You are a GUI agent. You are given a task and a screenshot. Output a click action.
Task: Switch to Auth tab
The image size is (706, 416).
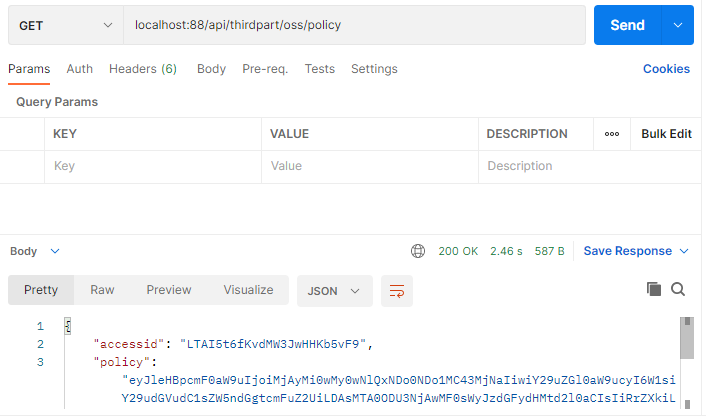tap(80, 69)
